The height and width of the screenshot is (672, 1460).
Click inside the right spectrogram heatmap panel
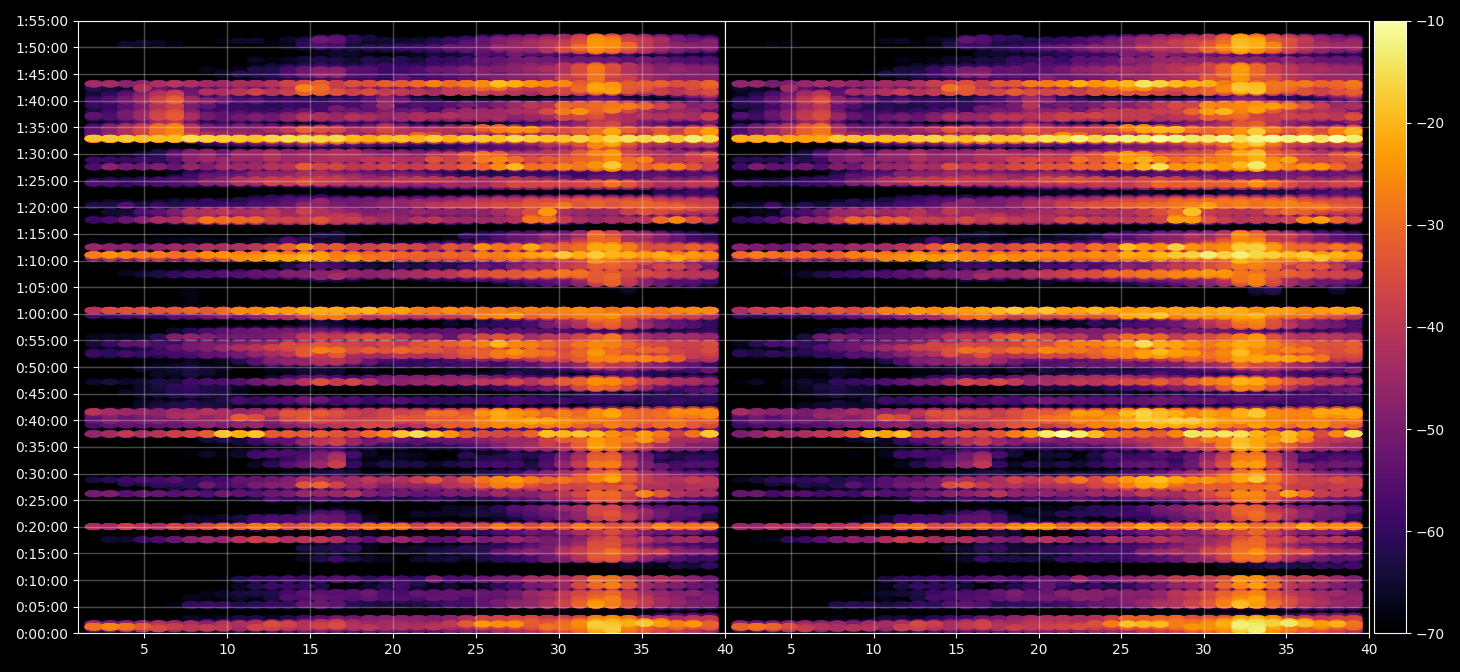click(x=1047, y=327)
